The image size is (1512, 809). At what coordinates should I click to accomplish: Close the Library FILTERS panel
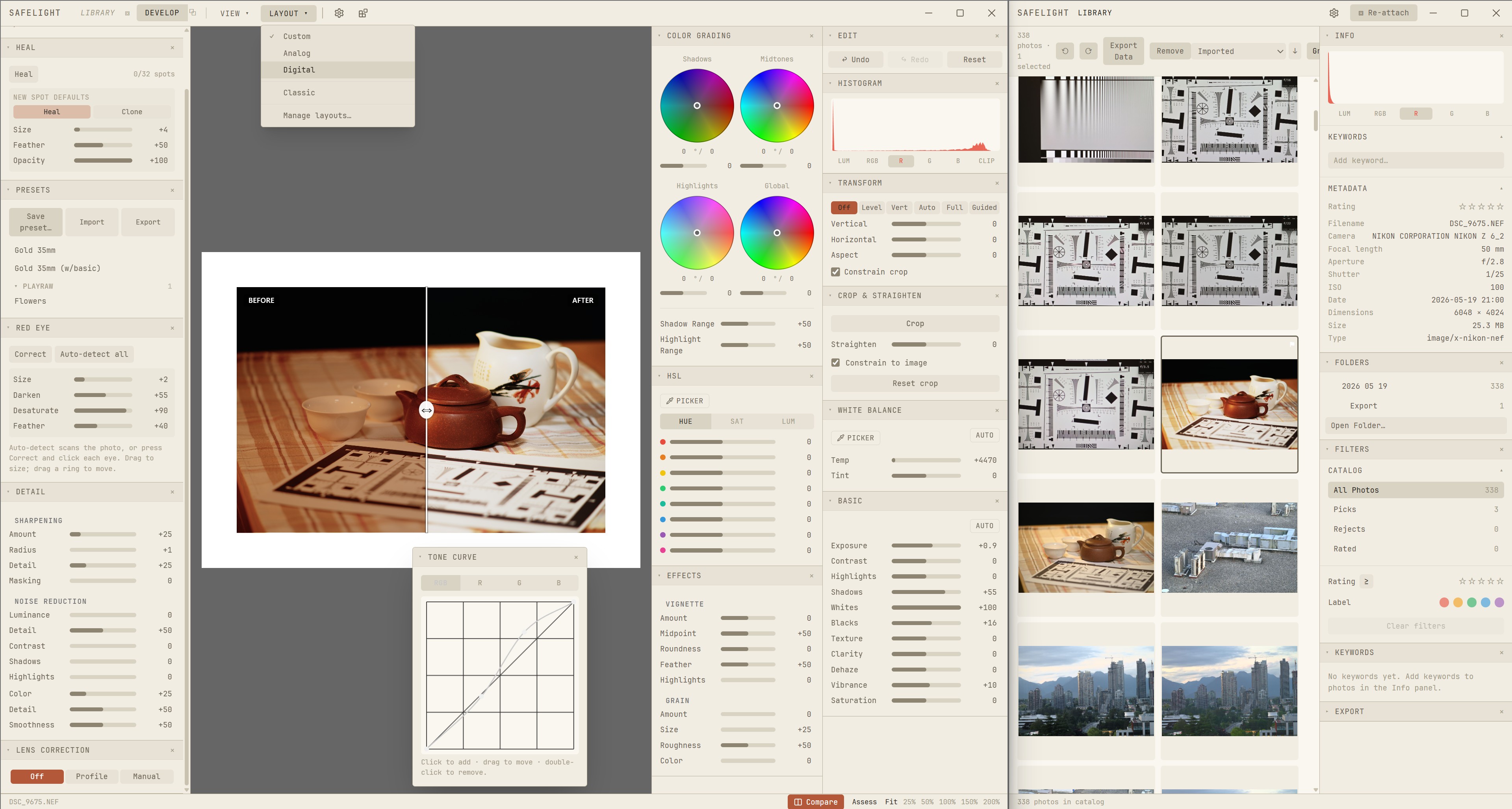[x=1501, y=449]
